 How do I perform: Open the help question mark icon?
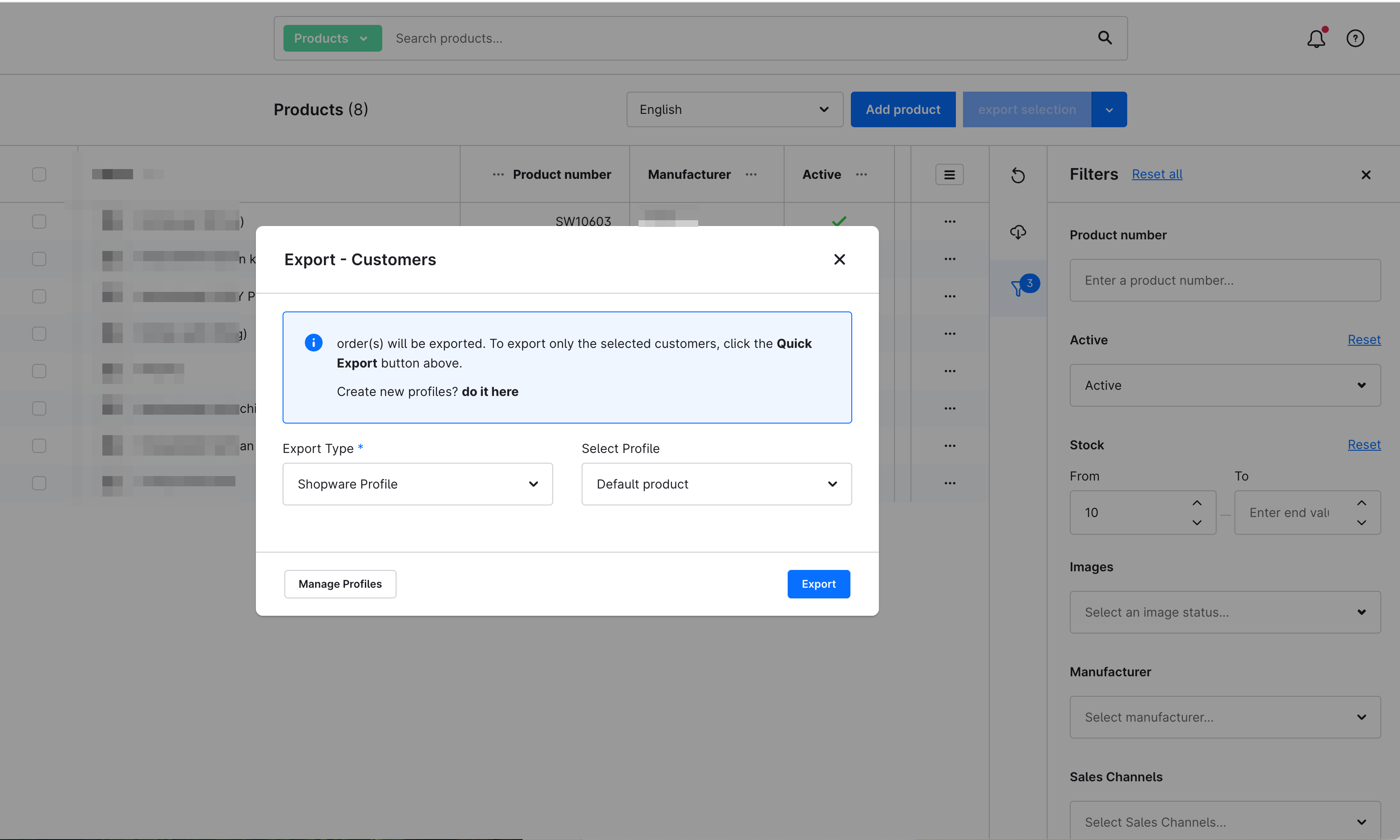pos(1355,38)
